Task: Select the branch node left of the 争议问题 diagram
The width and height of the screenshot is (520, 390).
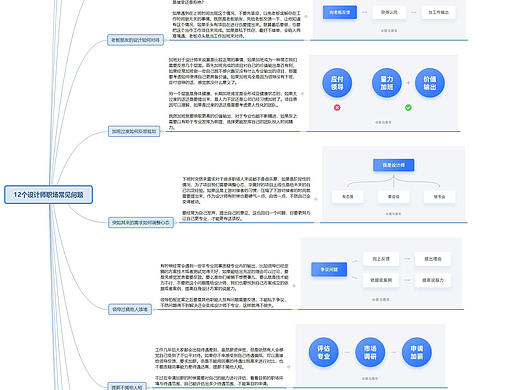Action: click(130, 309)
